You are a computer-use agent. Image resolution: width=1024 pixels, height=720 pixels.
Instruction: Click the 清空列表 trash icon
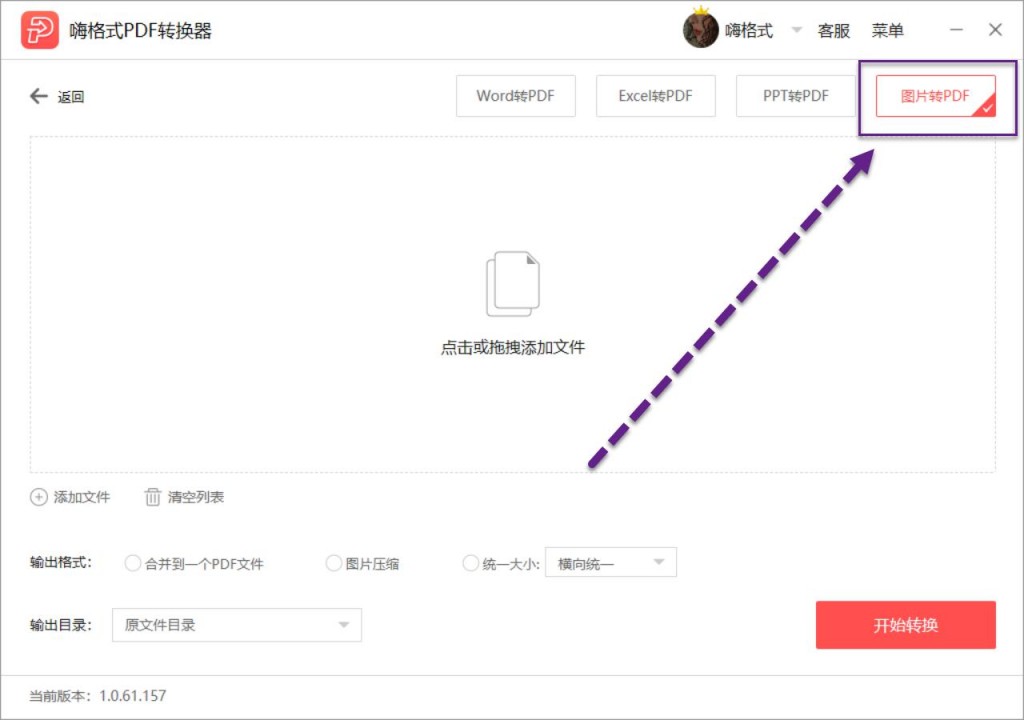152,497
